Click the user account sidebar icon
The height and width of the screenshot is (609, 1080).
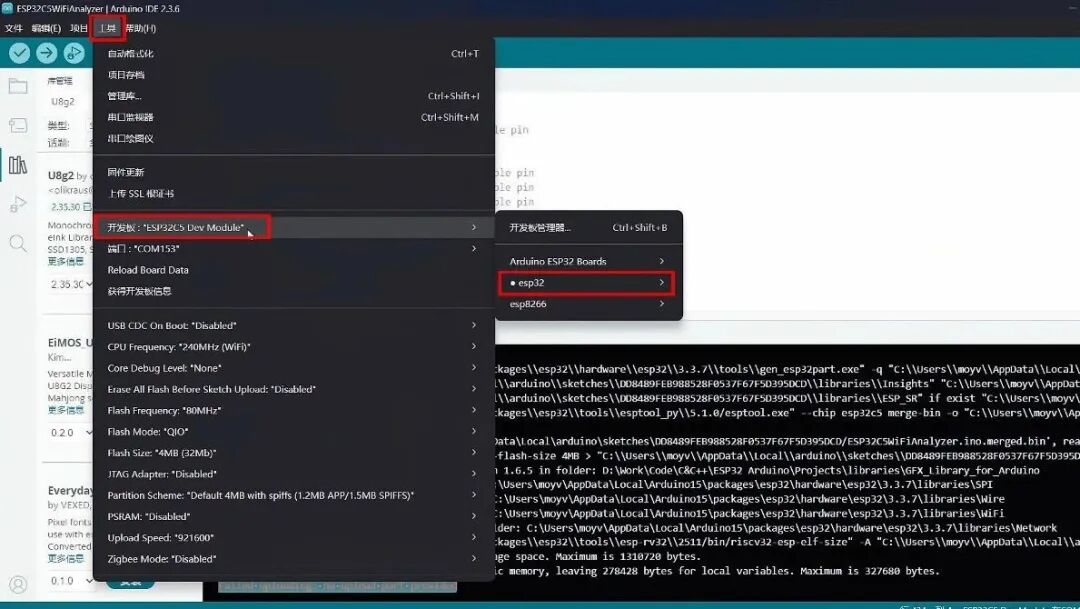(x=18, y=584)
